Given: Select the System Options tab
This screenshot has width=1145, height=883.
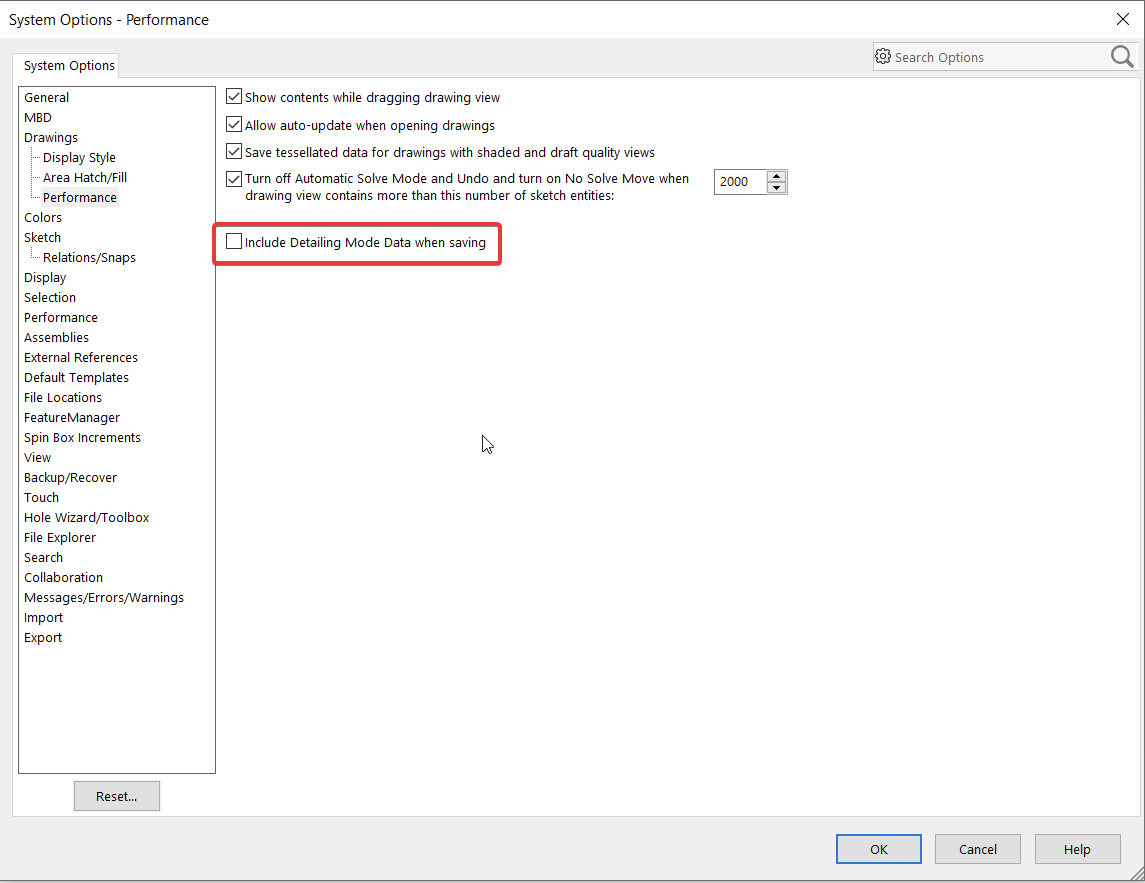Looking at the screenshot, I should [x=69, y=65].
